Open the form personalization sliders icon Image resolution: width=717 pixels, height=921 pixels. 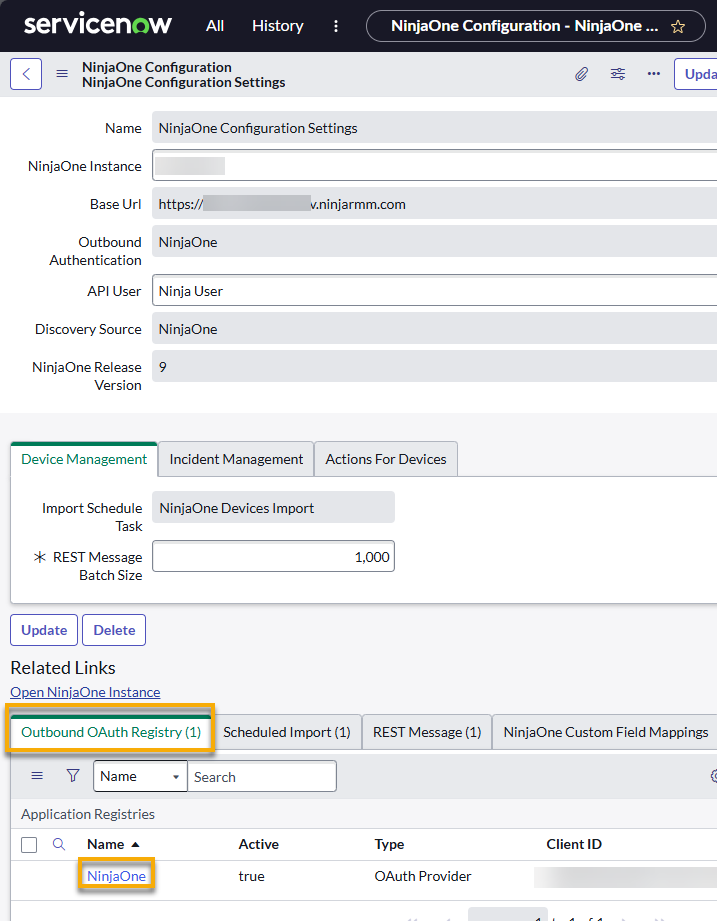coord(618,74)
